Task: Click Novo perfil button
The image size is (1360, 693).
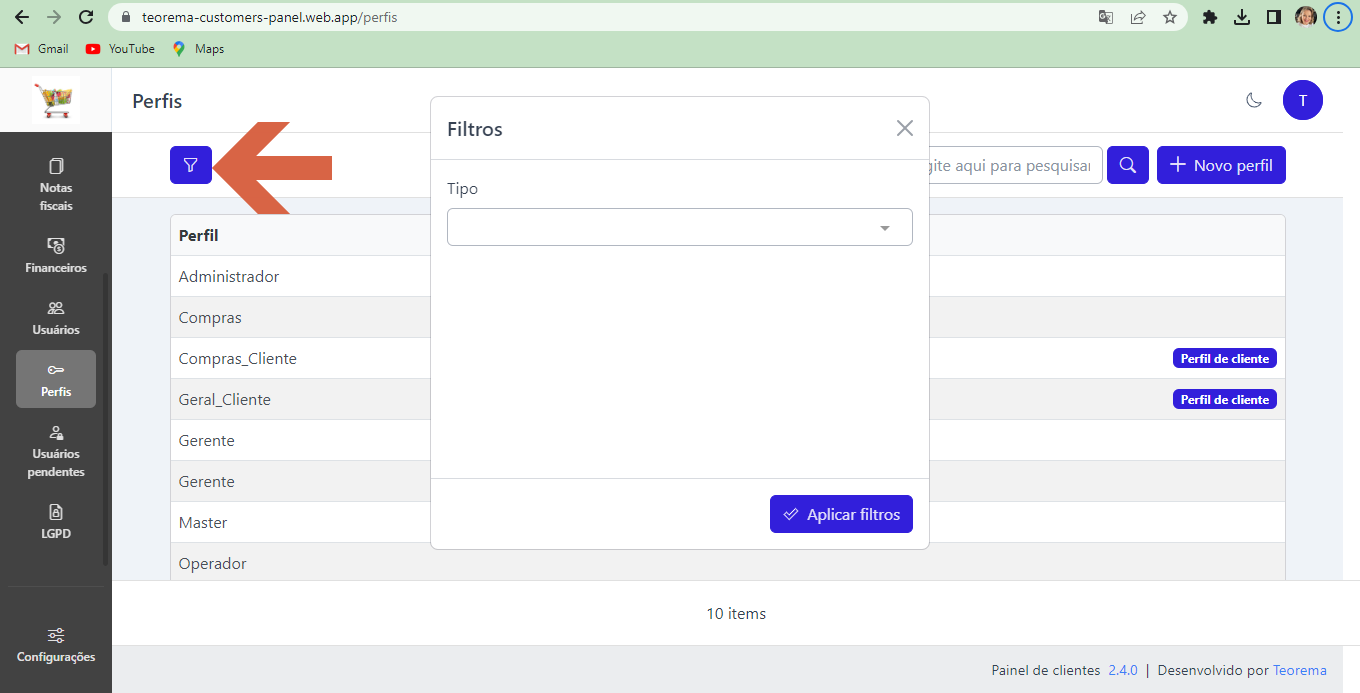Action: [1221, 165]
